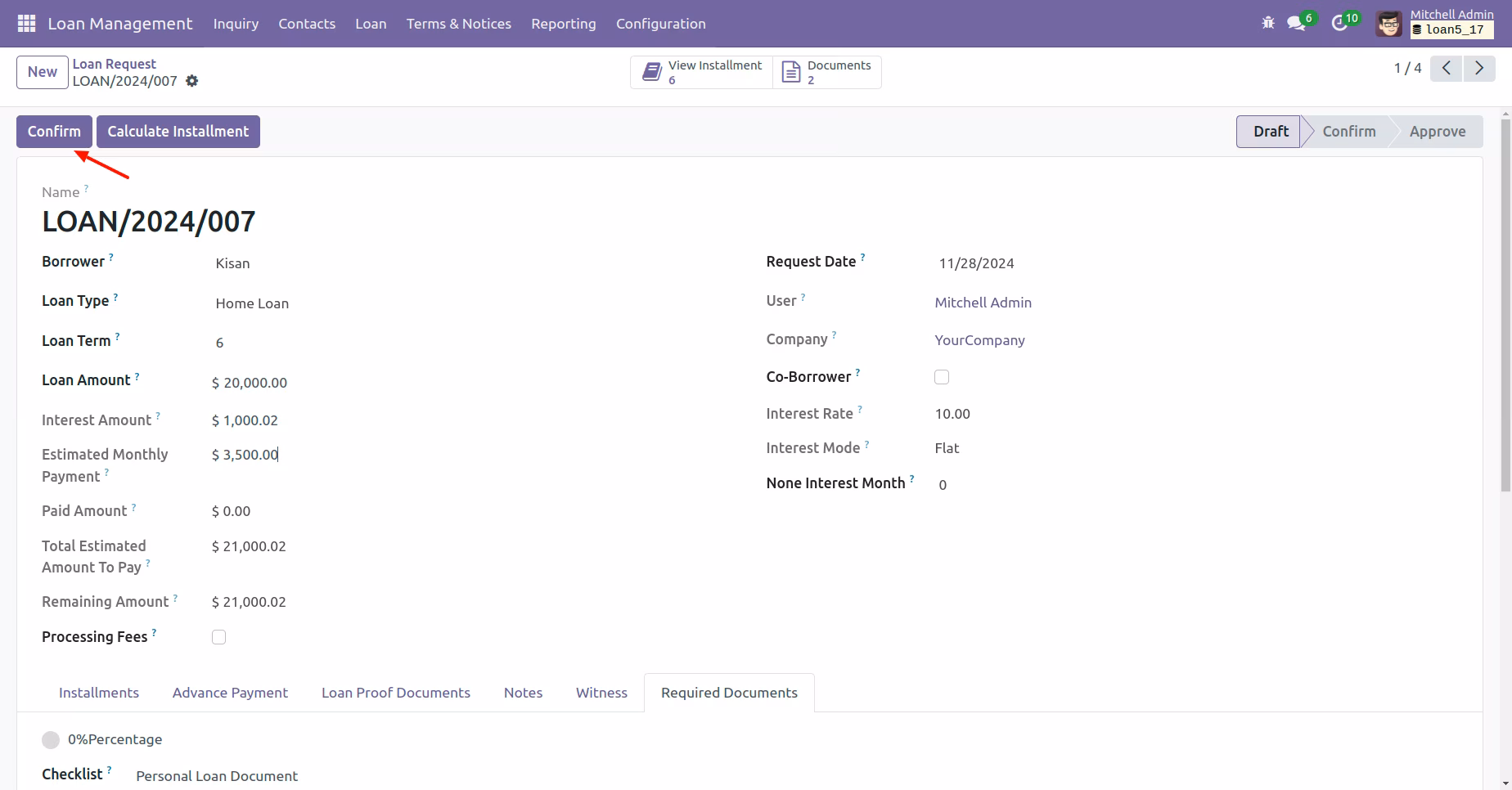Click Interest Mode value Flat
Image resolution: width=1512 pixels, height=790 pixels.
tap(947, 448)
